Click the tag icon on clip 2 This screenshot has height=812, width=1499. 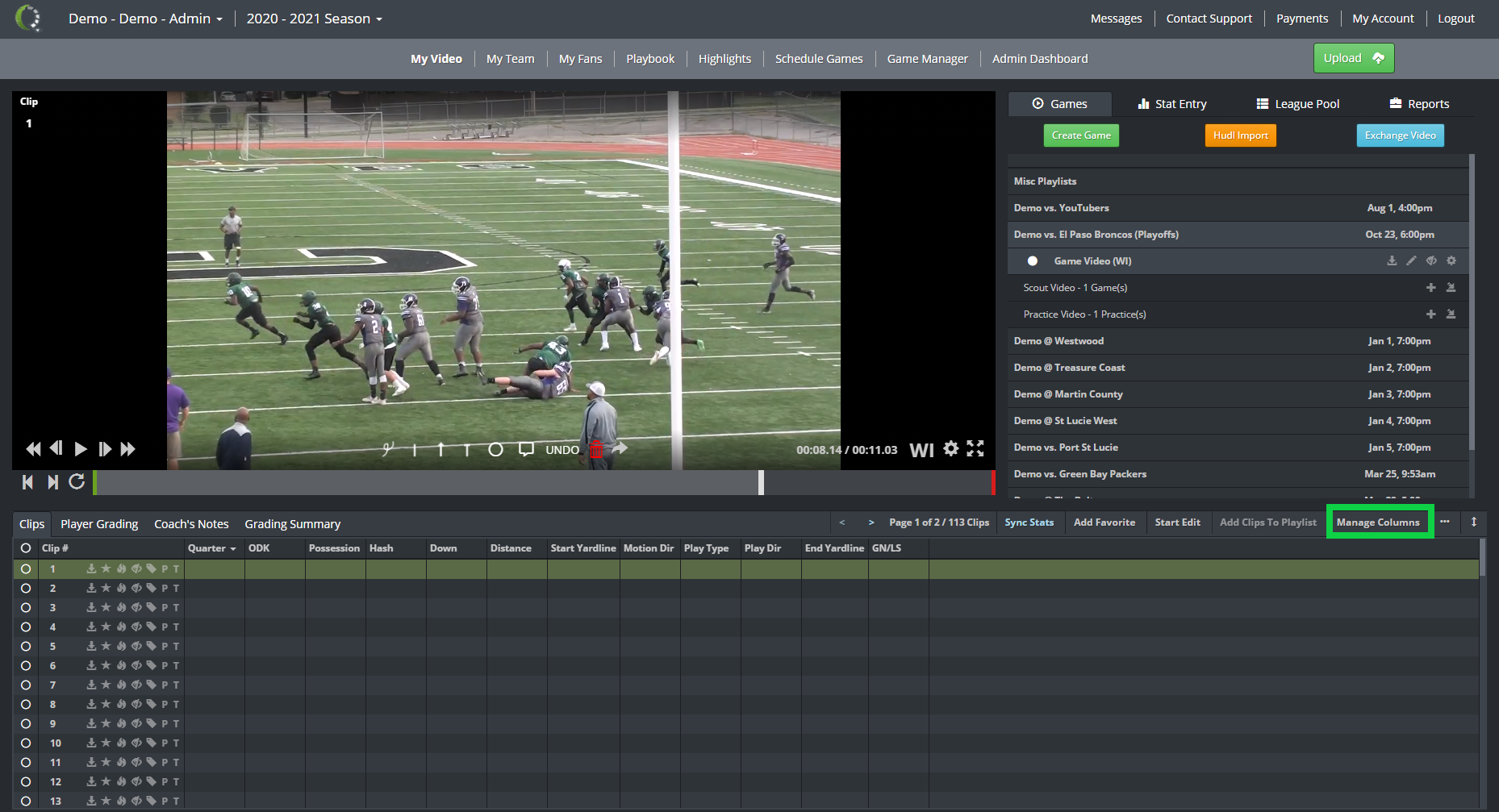(151, 588)
